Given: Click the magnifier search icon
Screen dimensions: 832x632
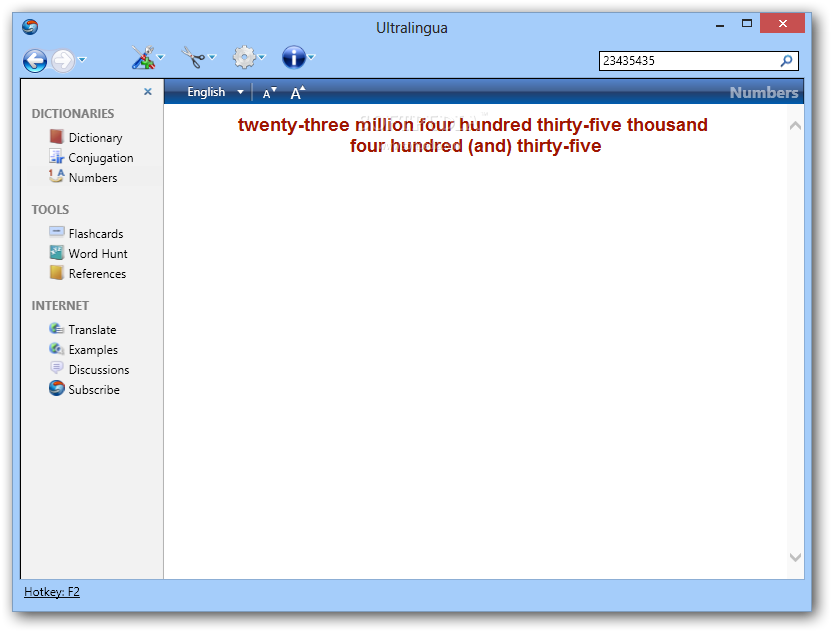Looking at the screenshot, I should (786, 61).
